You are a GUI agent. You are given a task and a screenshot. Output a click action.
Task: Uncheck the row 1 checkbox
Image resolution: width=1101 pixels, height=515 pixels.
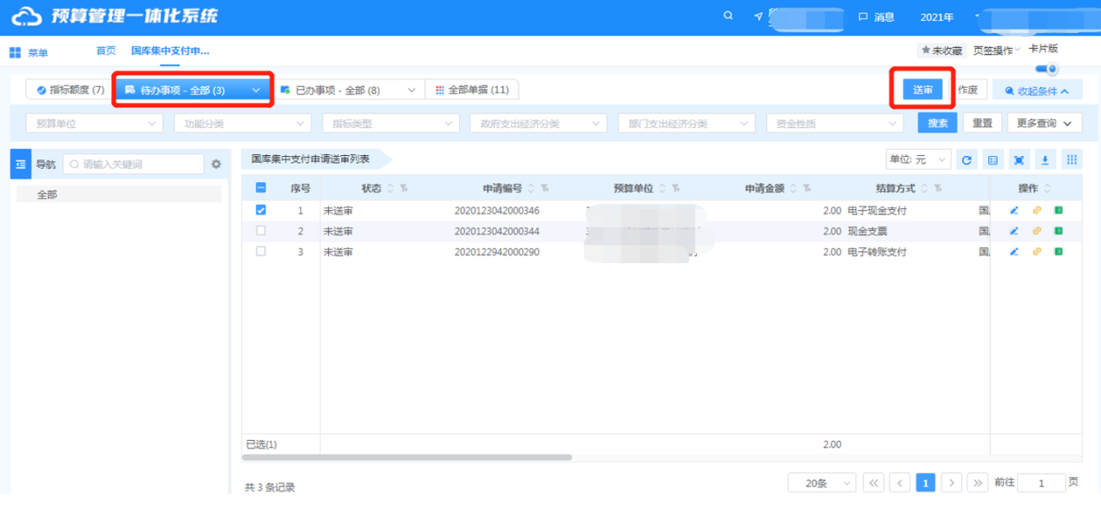click(x=261, y=209)
